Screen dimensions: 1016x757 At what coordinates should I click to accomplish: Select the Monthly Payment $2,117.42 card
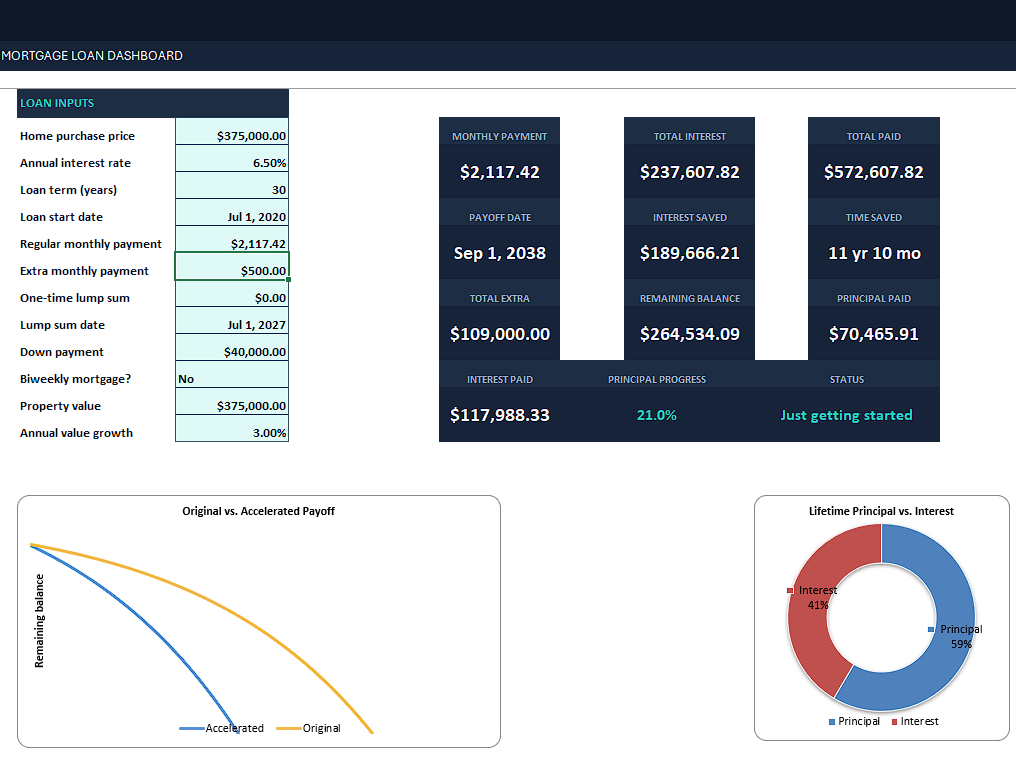[500, 157]
